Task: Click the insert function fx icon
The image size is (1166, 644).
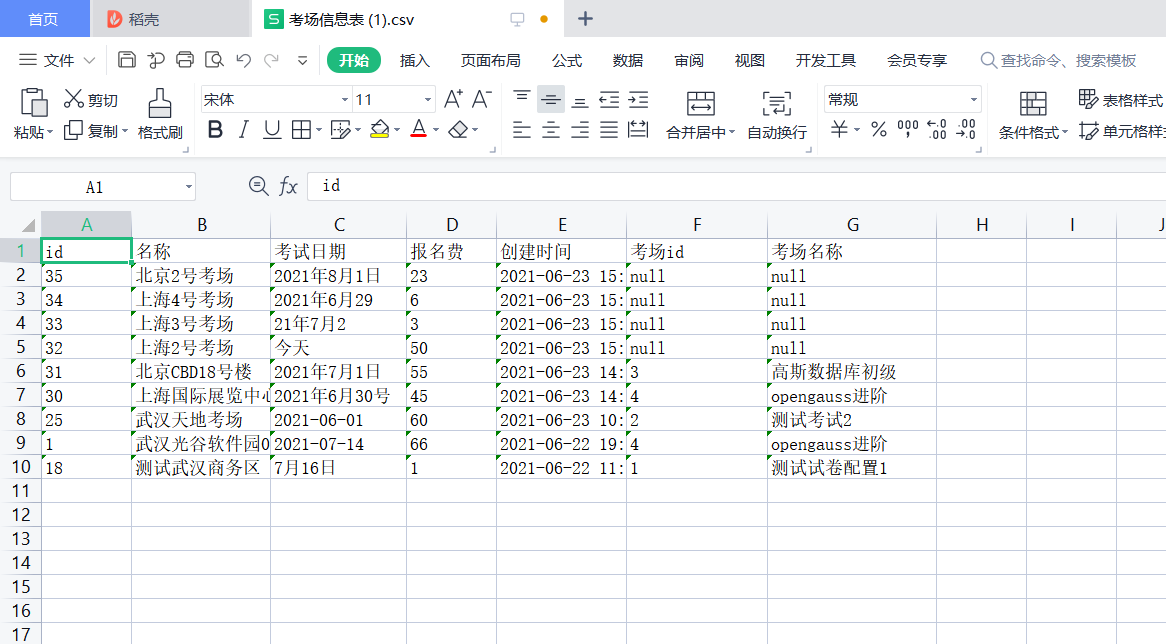Action: [x=289, y=186]
